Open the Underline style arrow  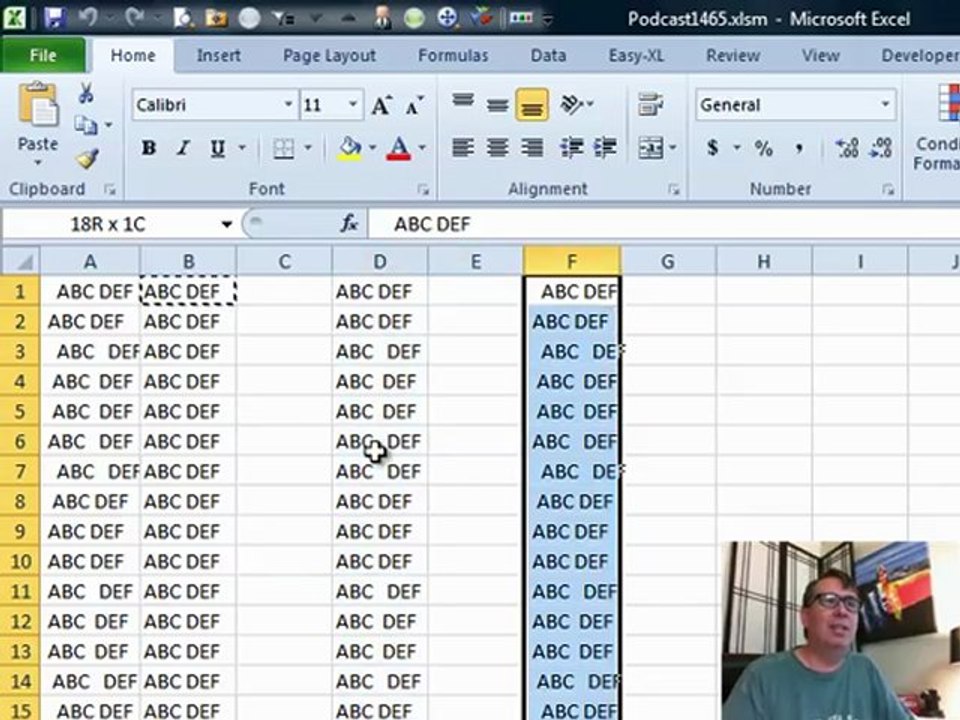click(x=242, y=148)
